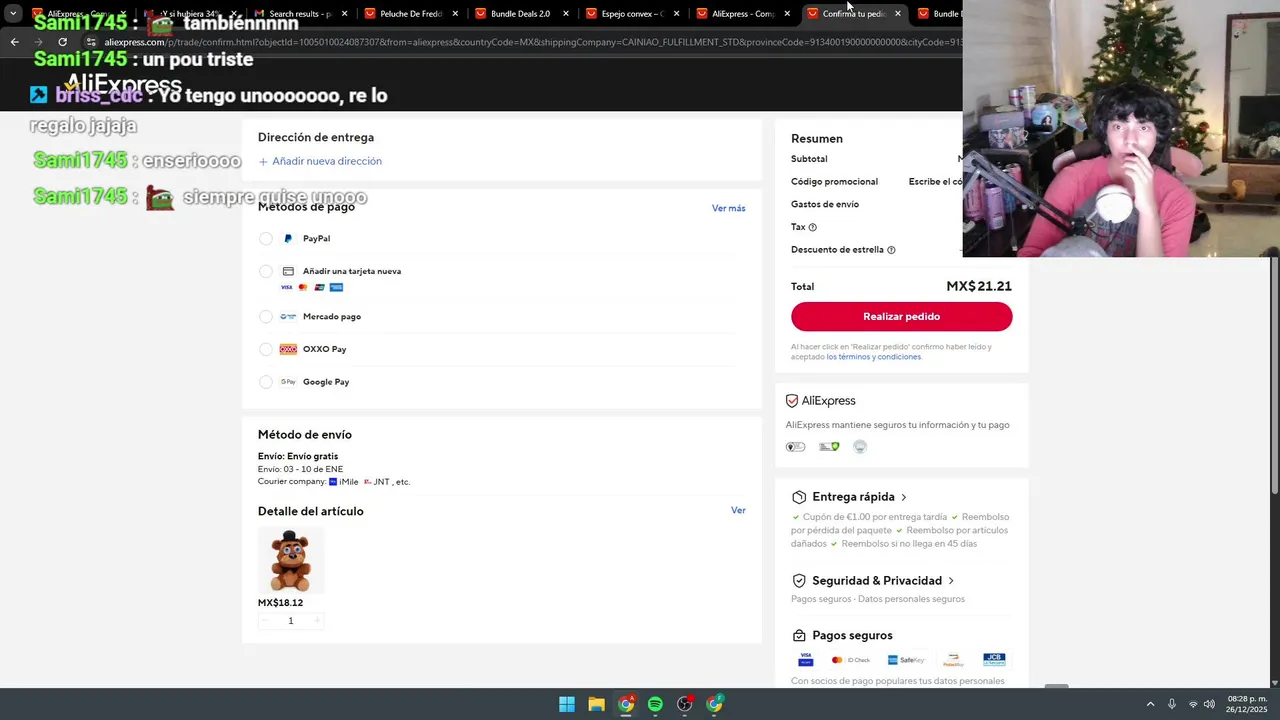Click the site info icon in address bar
This screenshot has height=720, width=1280.
(x=91, y=42)
